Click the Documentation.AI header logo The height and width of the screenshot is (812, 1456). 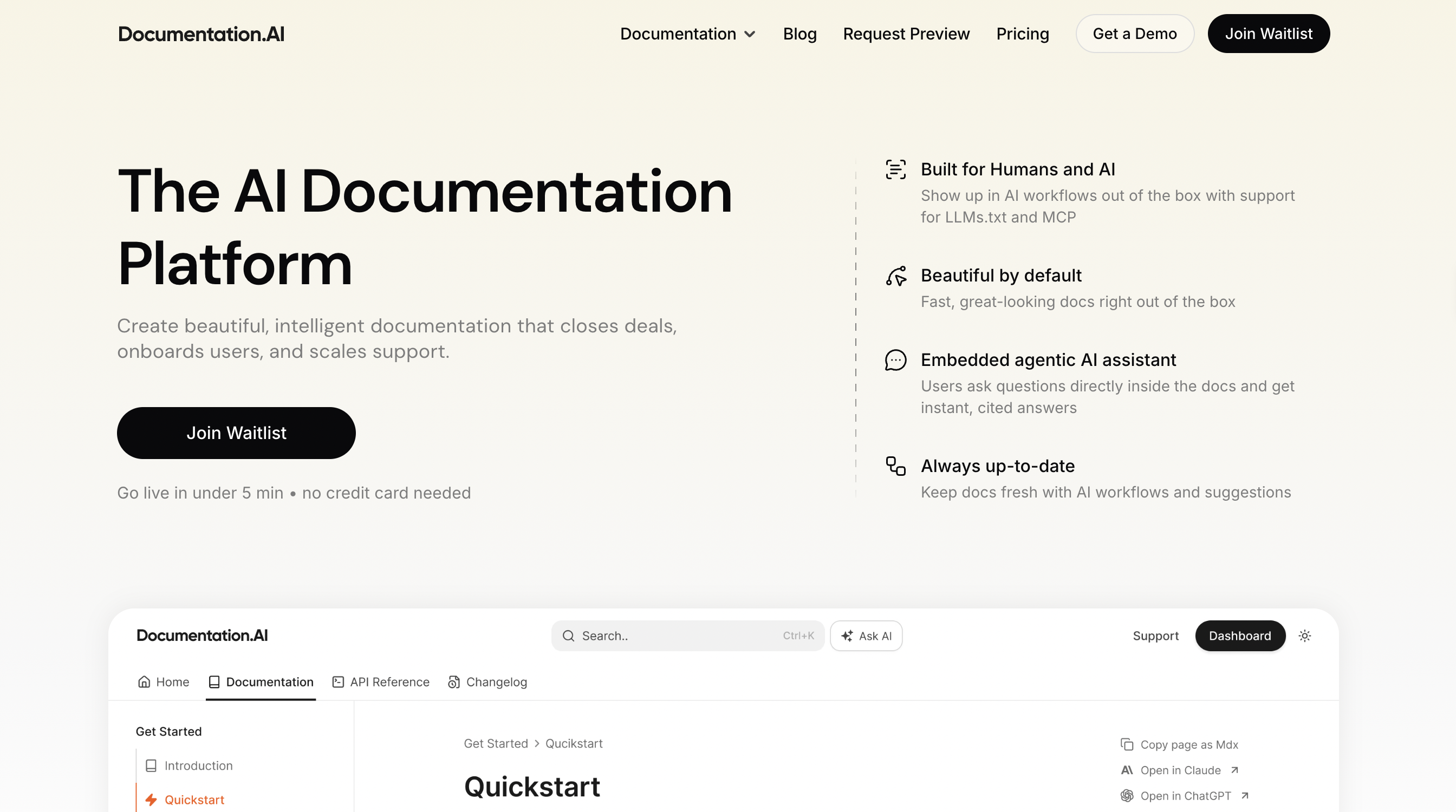201,35
